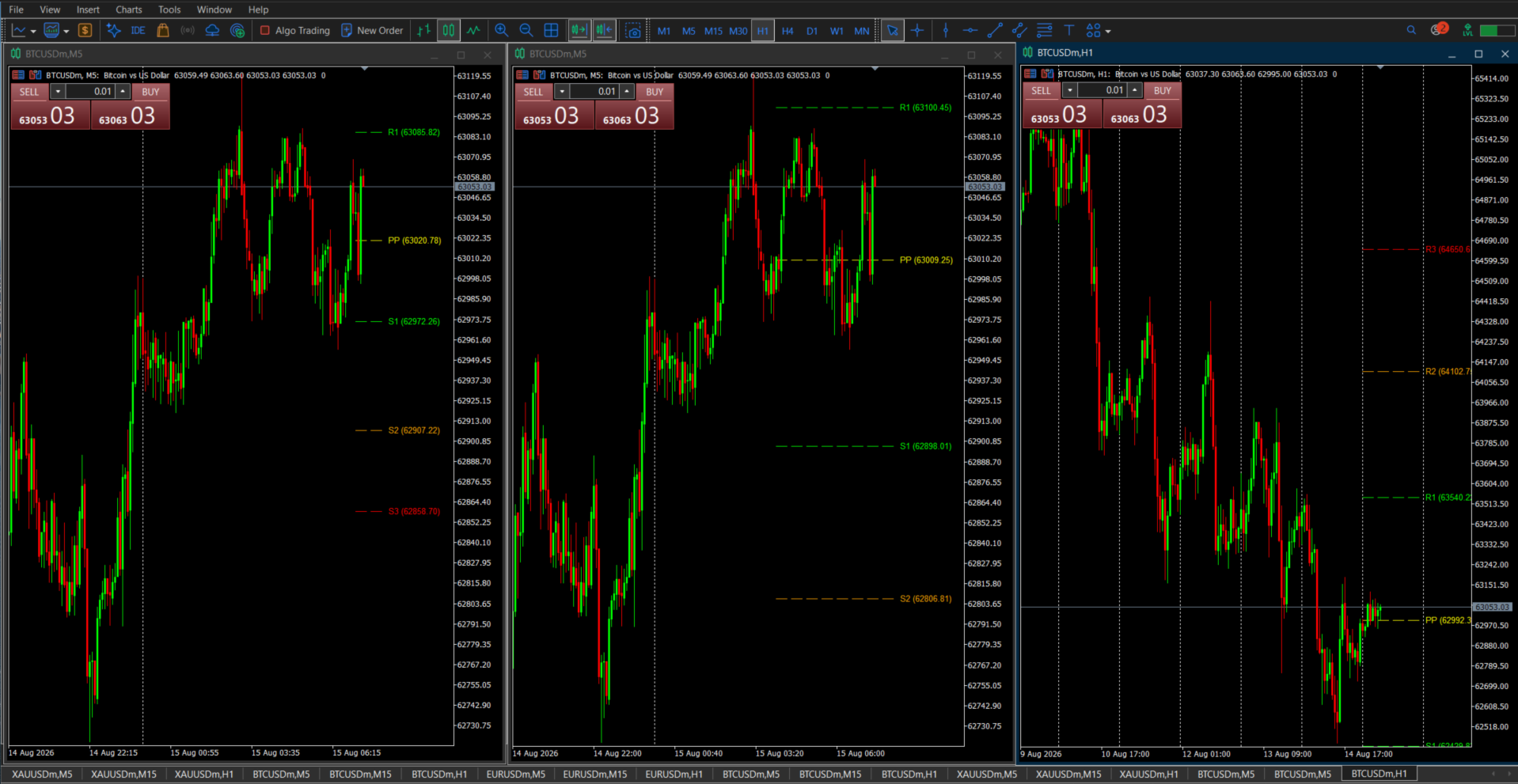Click BUY in the BTCUSDm,H1 chart
1518x784 pixels.
pos(1162,90)
